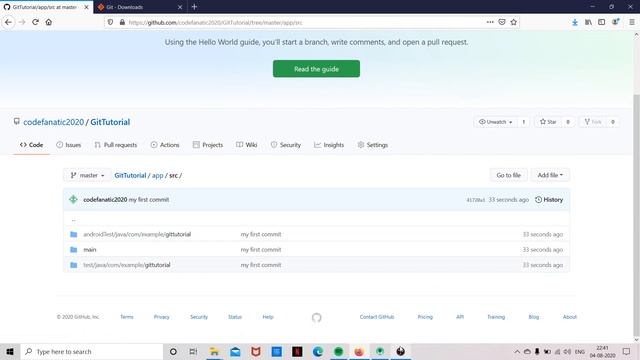Open the GitTutorial repository title link
Viewport: 640px width, 360px height.
110,122
